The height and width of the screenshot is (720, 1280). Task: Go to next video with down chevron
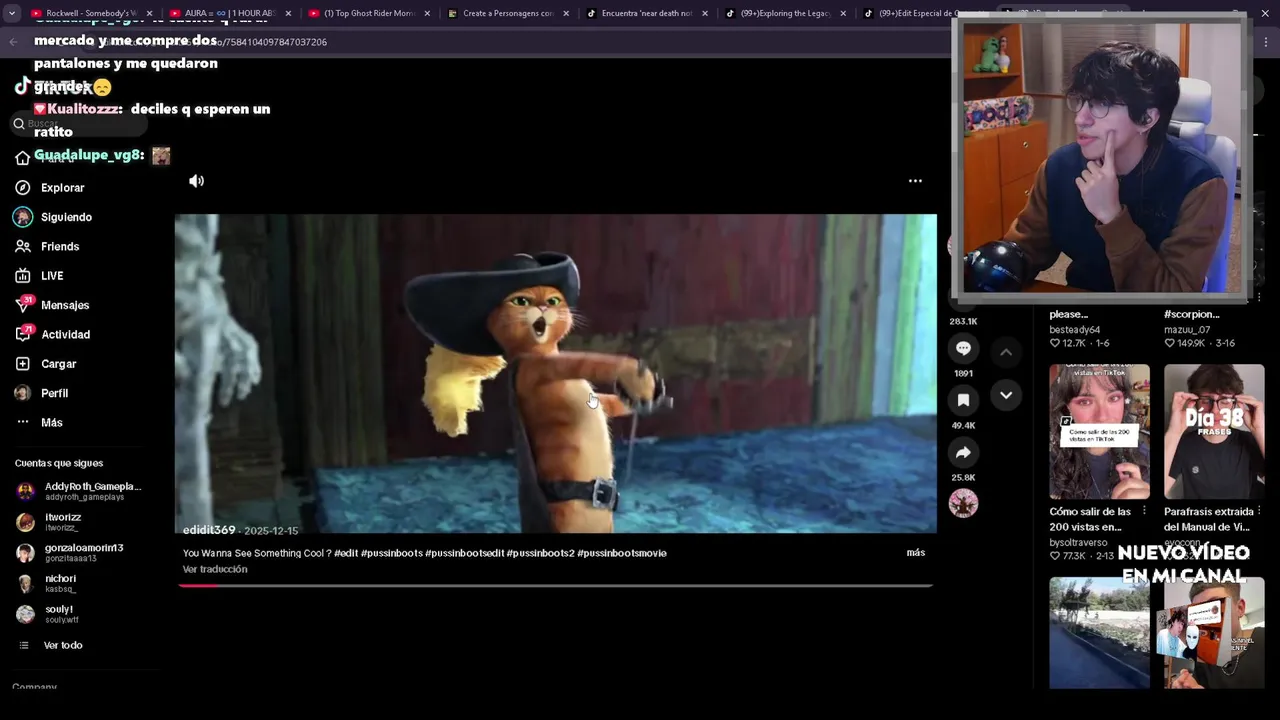(1006, 395)
